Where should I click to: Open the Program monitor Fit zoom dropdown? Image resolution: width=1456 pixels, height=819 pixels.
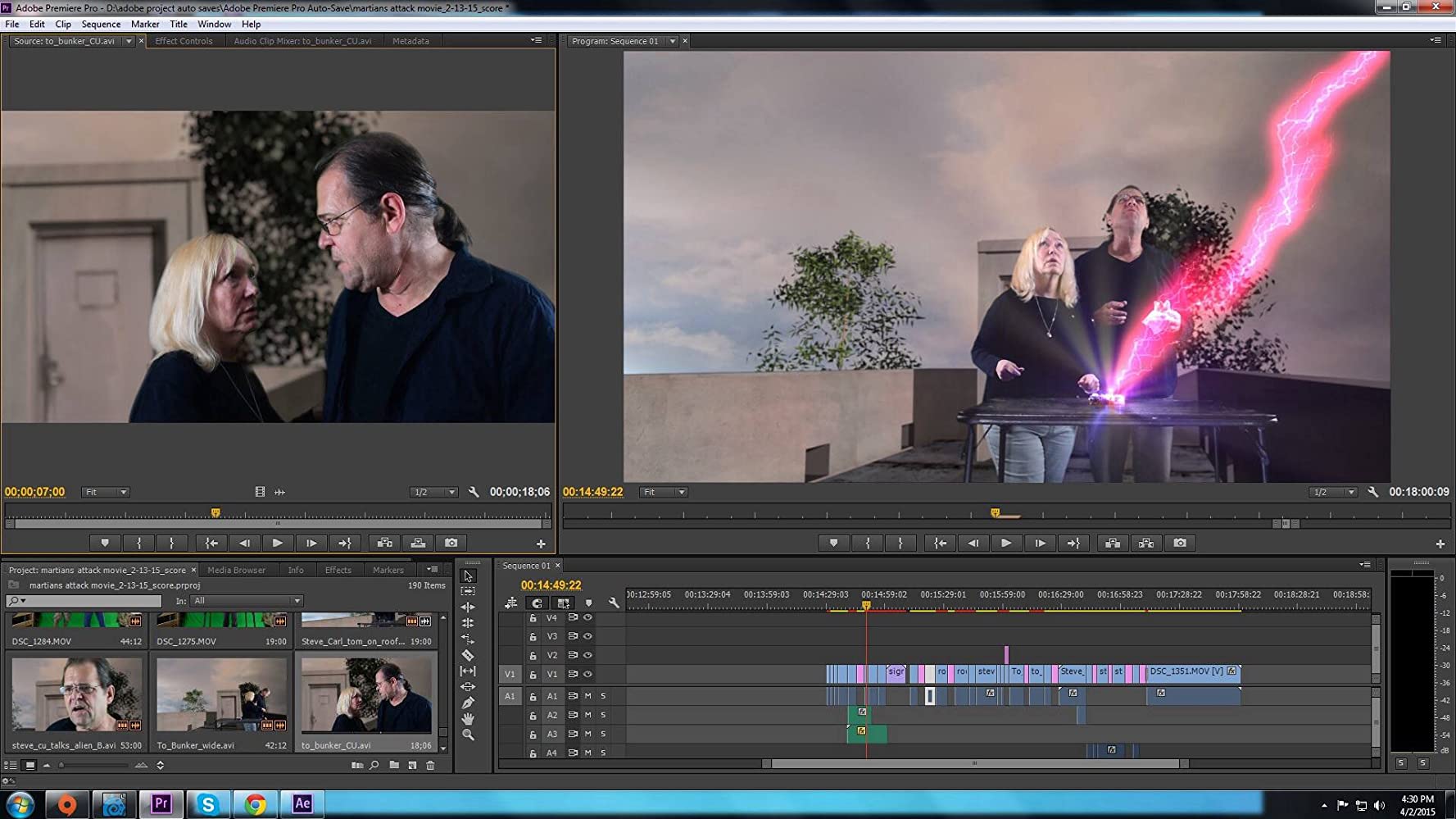664,492
